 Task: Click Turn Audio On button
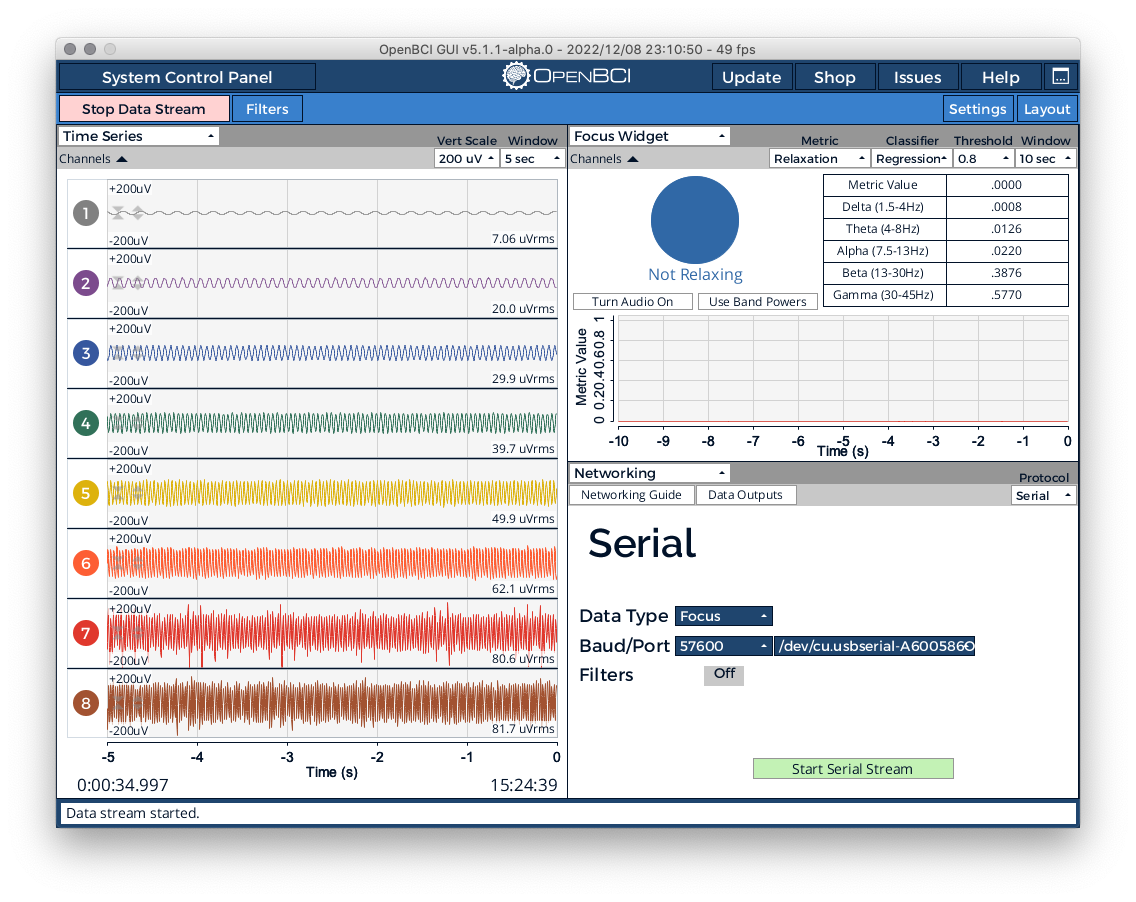(x=632, y=301)
